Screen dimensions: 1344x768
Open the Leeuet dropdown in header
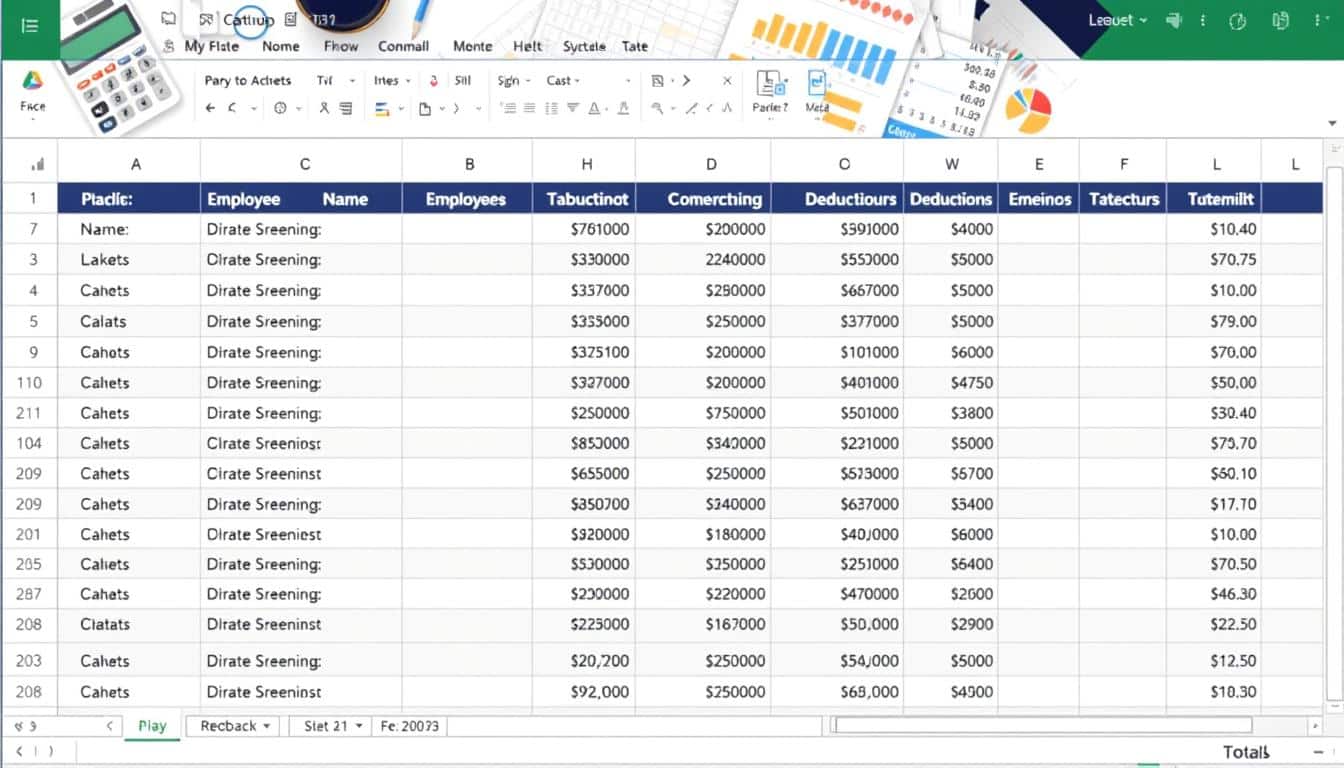1118,20
